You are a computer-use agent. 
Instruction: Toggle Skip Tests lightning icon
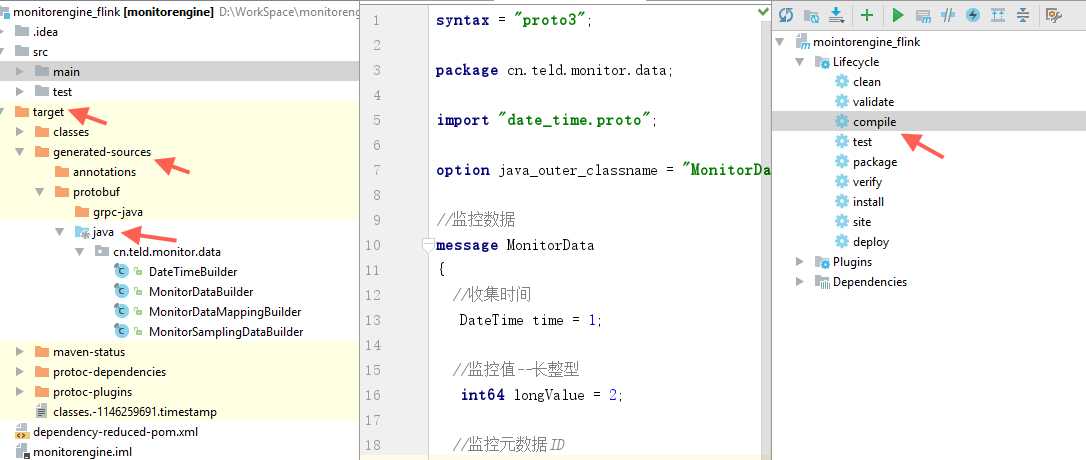973,15
